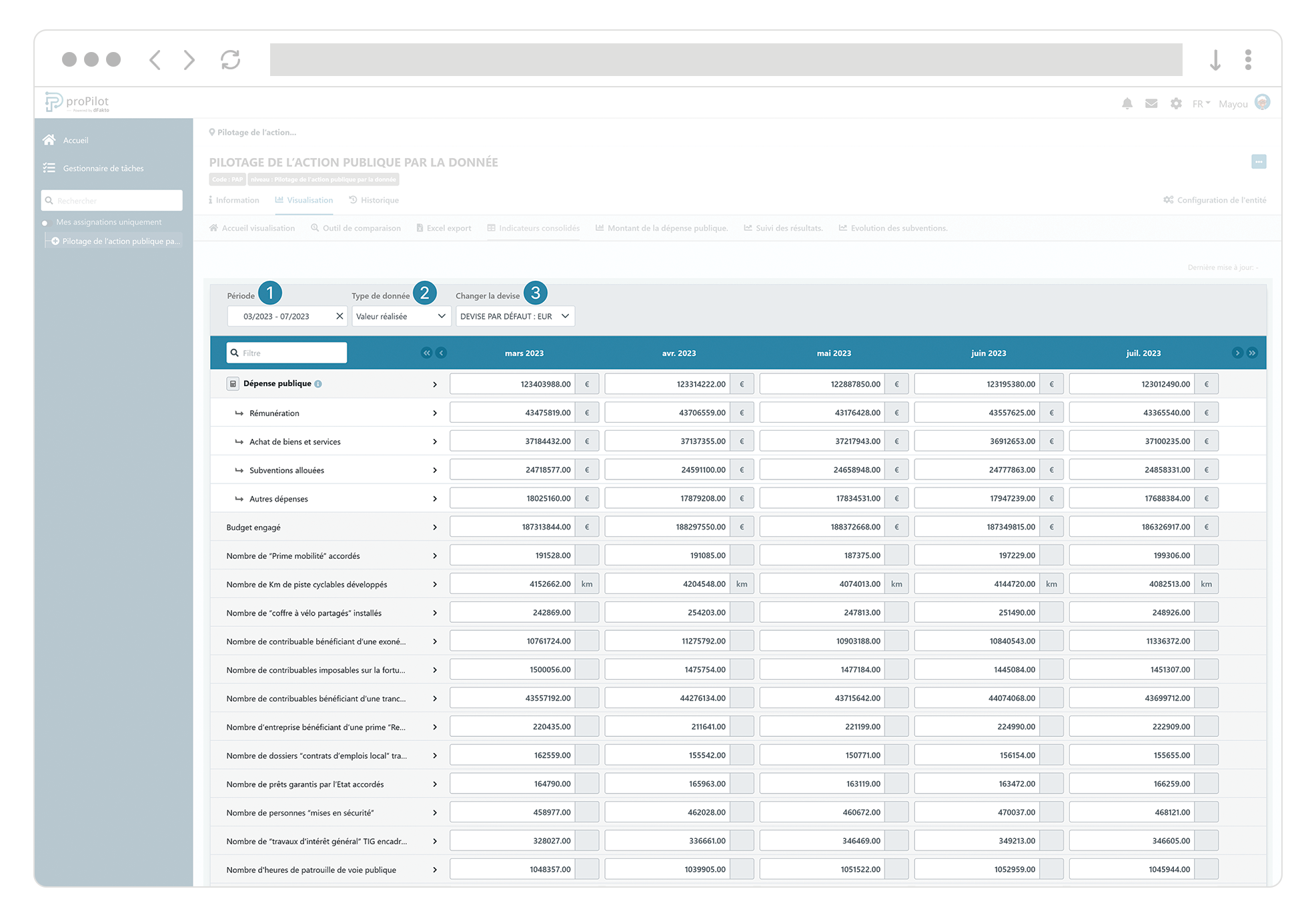Click the calculator icon beside Dépense publique
The image size is (1316, 923).
pyautogui.click(x=233, y=383)
